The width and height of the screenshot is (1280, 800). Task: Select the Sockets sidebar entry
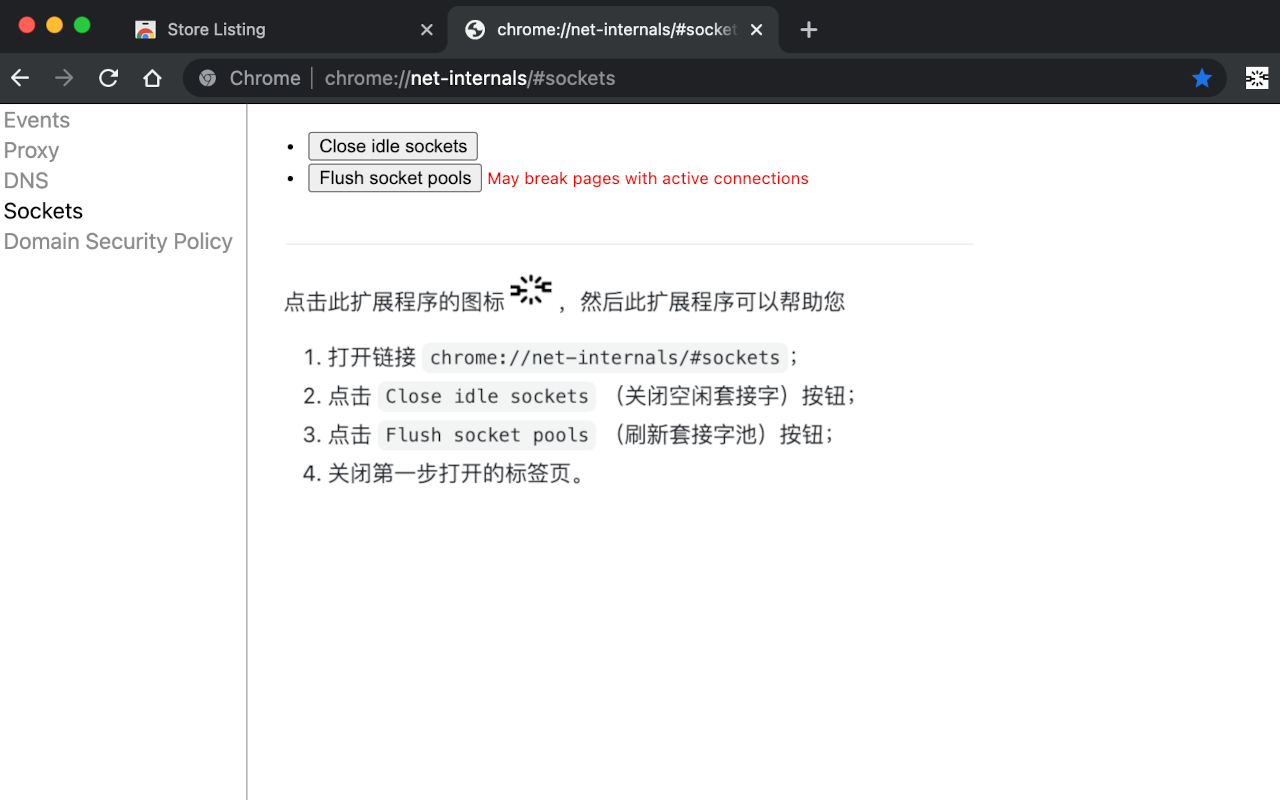(x=43, y=210)
